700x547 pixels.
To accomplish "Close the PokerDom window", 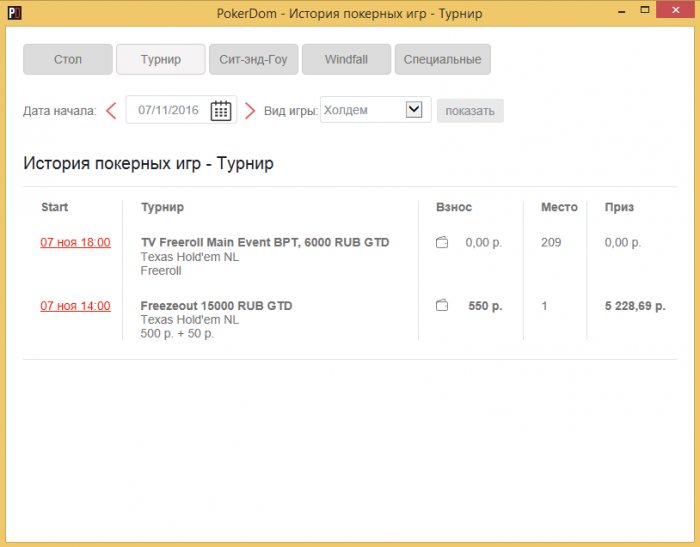I will [676, 10].
